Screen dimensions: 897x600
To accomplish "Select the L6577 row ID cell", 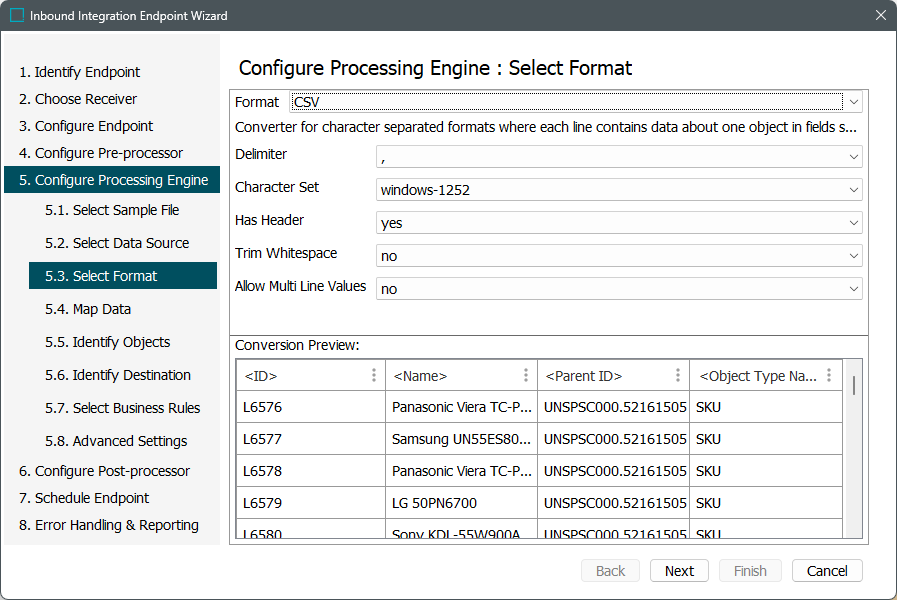I will 263,439.
